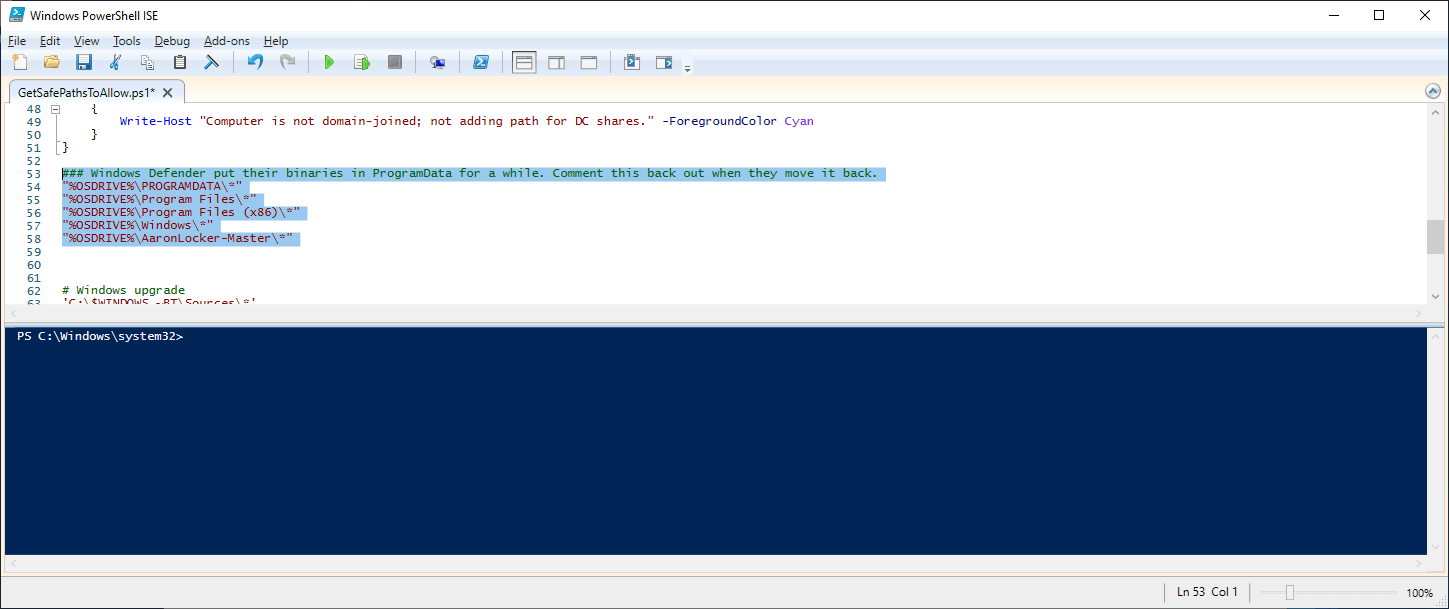Close the GetSafePathsToAllow.ps1 tab

pos(167,92)
